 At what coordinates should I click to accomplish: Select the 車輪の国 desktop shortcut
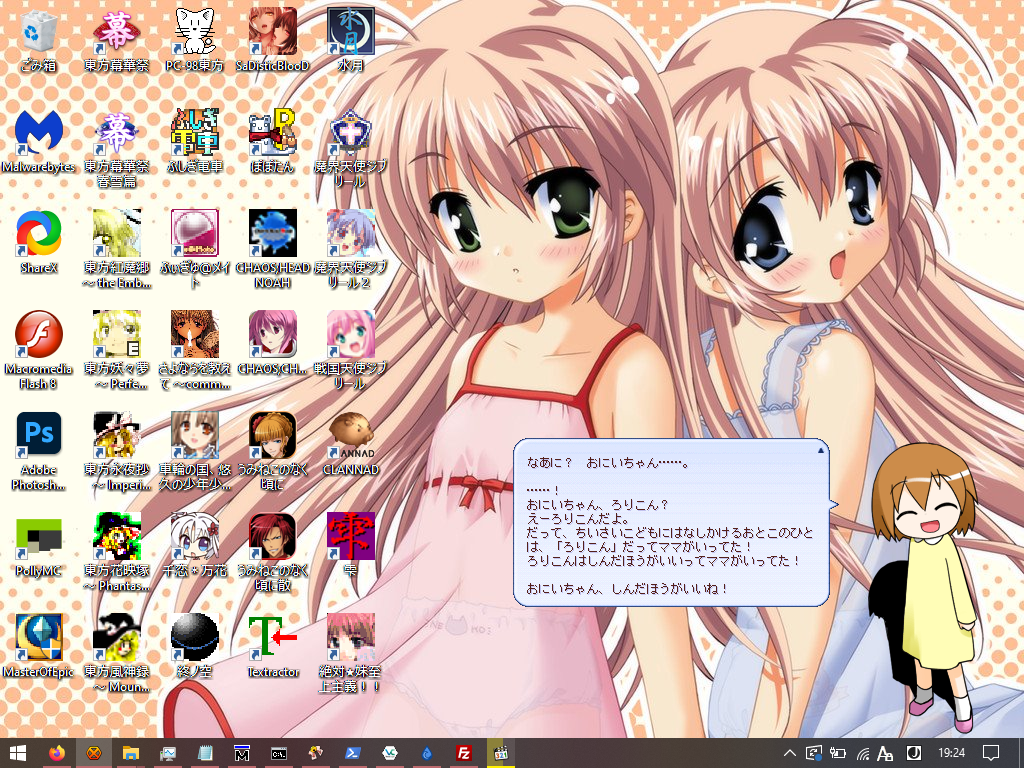pyautogui.click(x=194, y=451)
